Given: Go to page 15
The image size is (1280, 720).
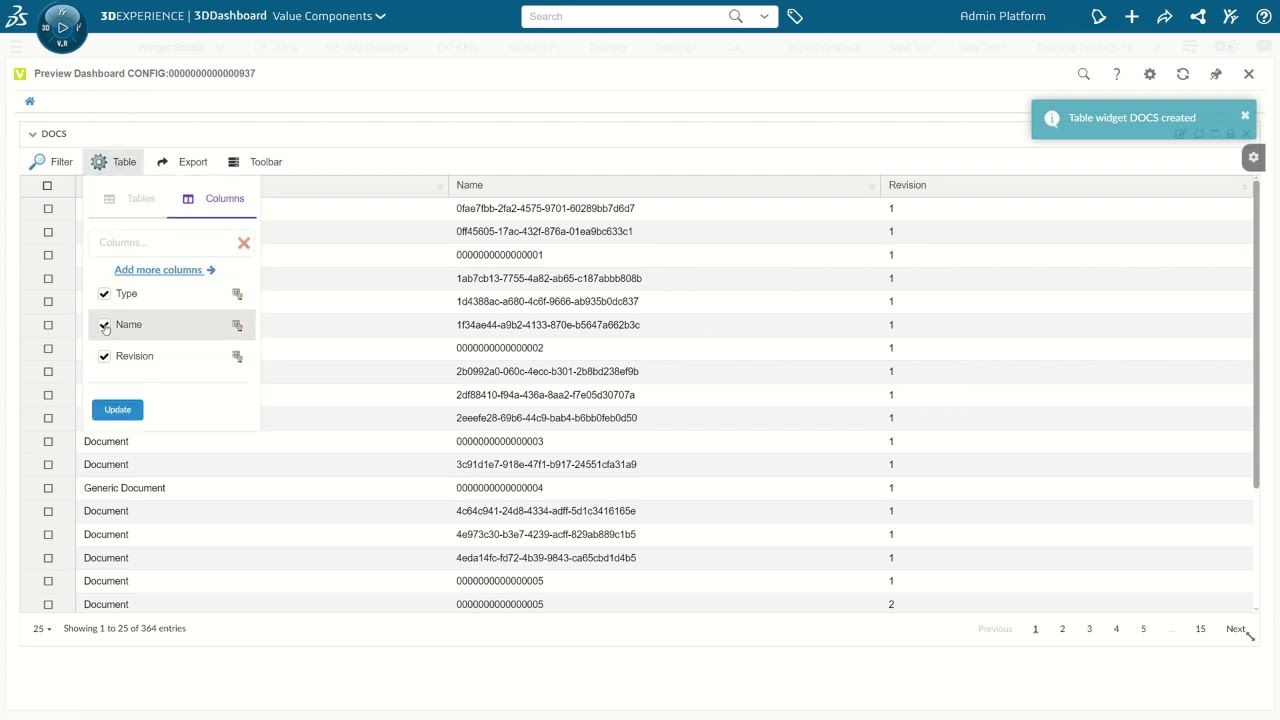Looking at the screenshot, I should (1200, 629).
